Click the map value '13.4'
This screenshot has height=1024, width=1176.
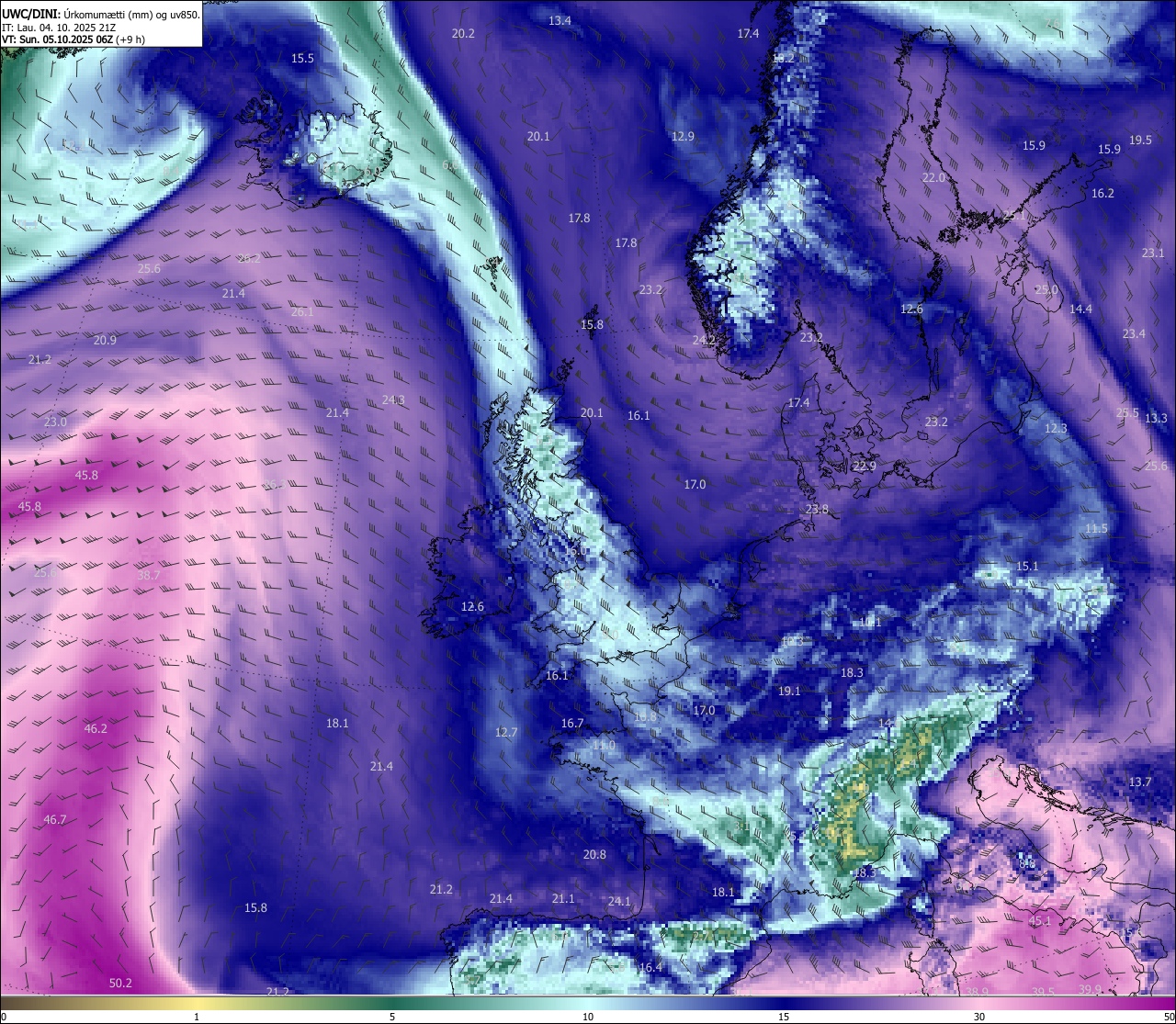pyautogui.click(x=560, y=20)
